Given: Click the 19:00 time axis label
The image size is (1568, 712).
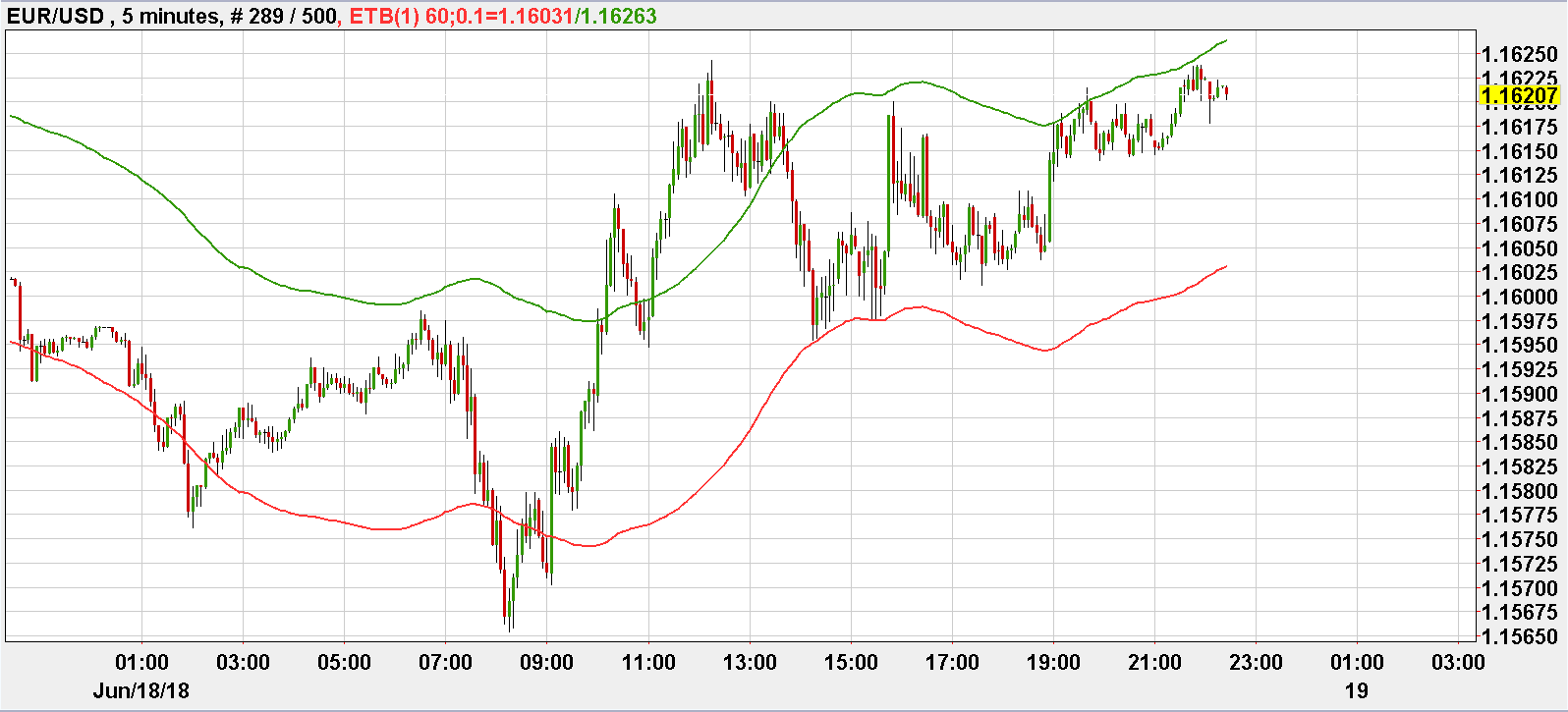Looking at the screenshot, I should pyautogui.click(x=1053, y=662).
